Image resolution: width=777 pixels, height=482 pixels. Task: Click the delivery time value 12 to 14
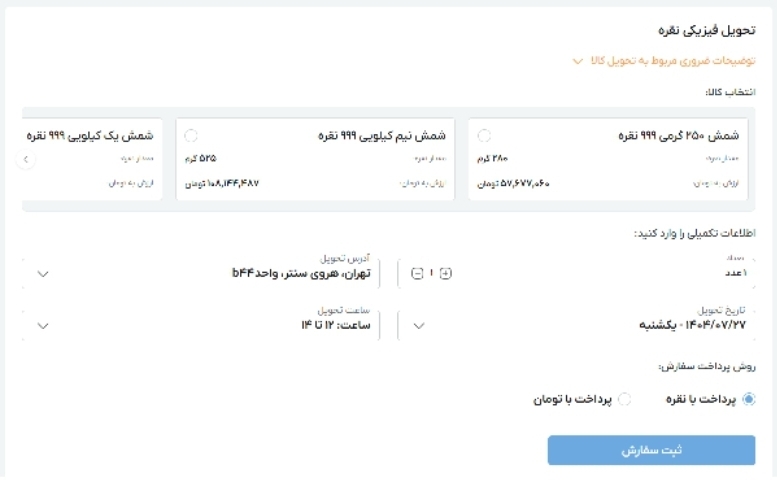click(x=337, y=325)
